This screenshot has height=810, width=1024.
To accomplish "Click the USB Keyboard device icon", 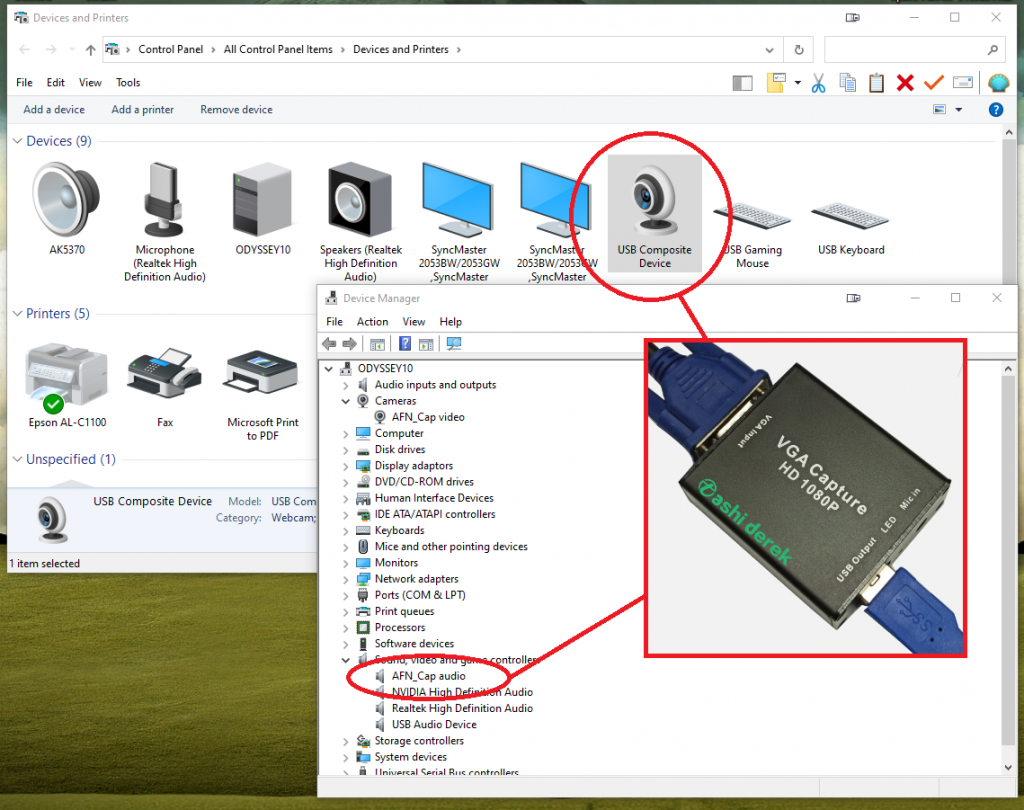I will pos(850,215).
